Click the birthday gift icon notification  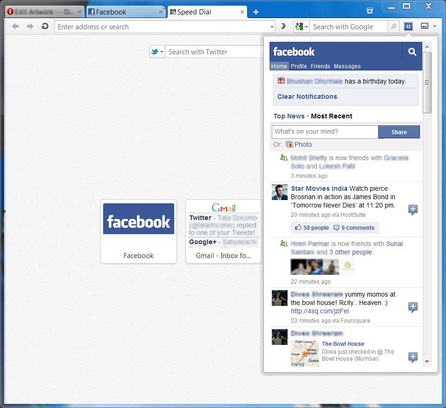tap(281, 81)
